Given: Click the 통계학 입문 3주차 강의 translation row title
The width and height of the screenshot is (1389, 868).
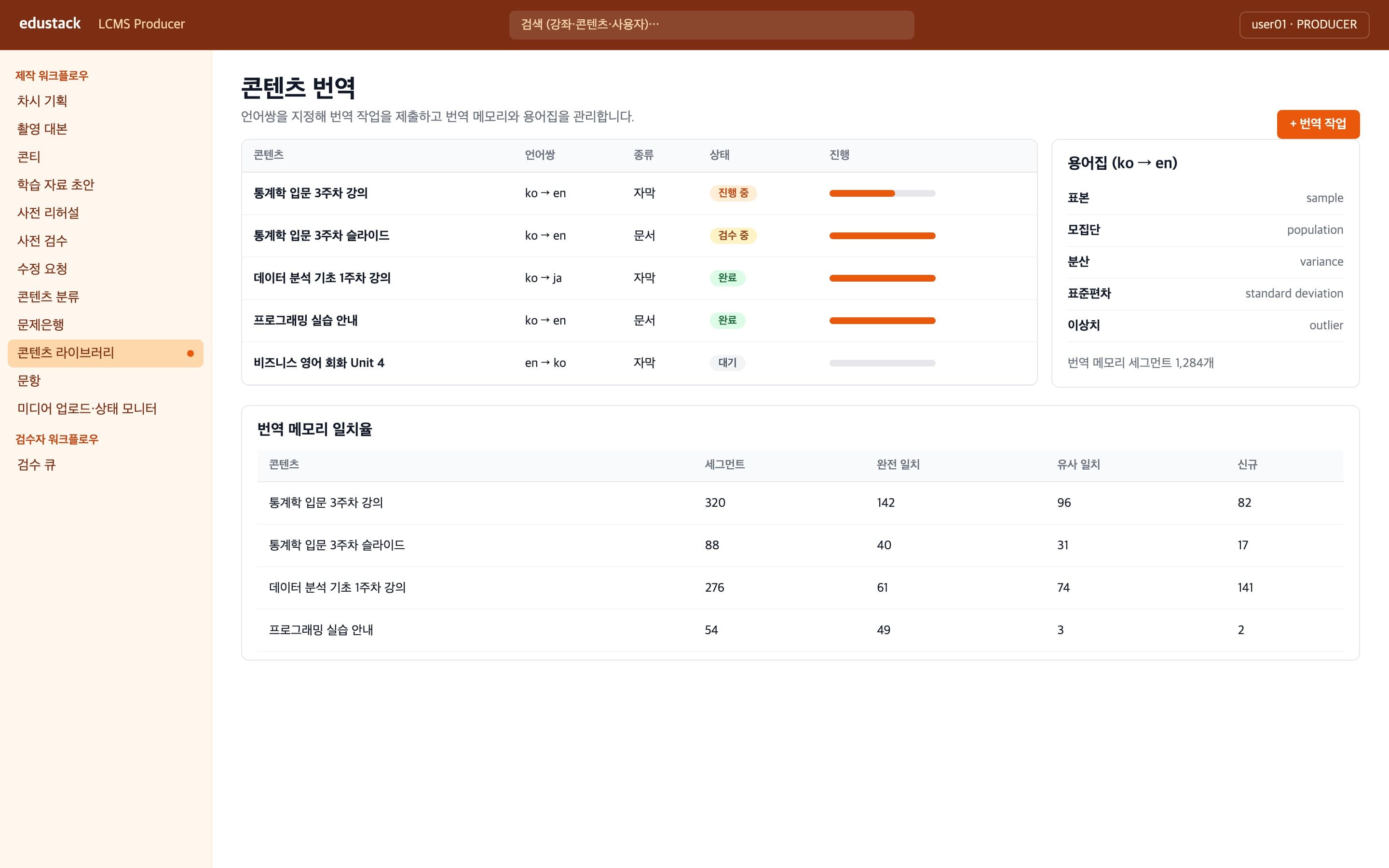Looking at the screenshot, I should pos(311,193).
